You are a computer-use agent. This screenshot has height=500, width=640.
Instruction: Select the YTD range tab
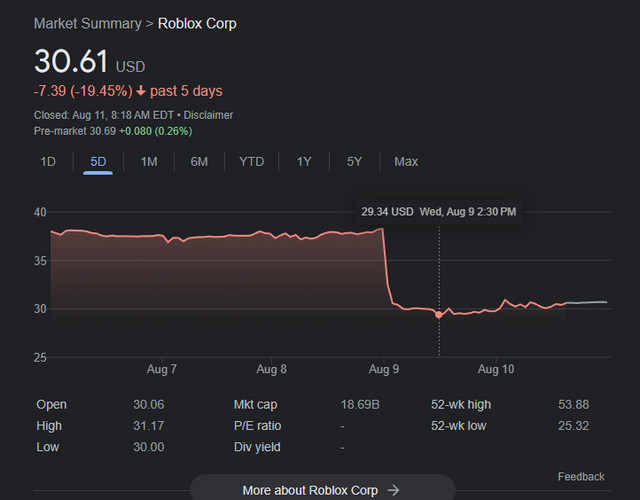tap(251, 162)
